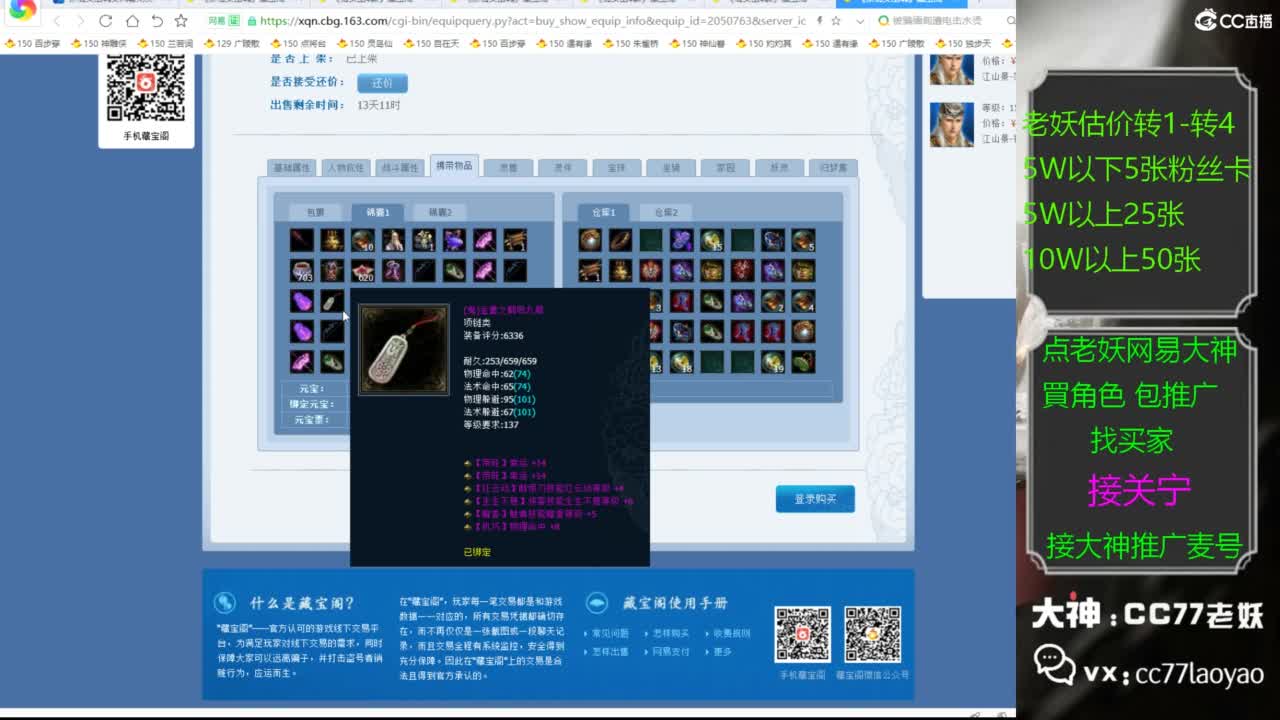Click the '13天11时' remaining sale time
Screen dimensions: 1280x720
379,105
